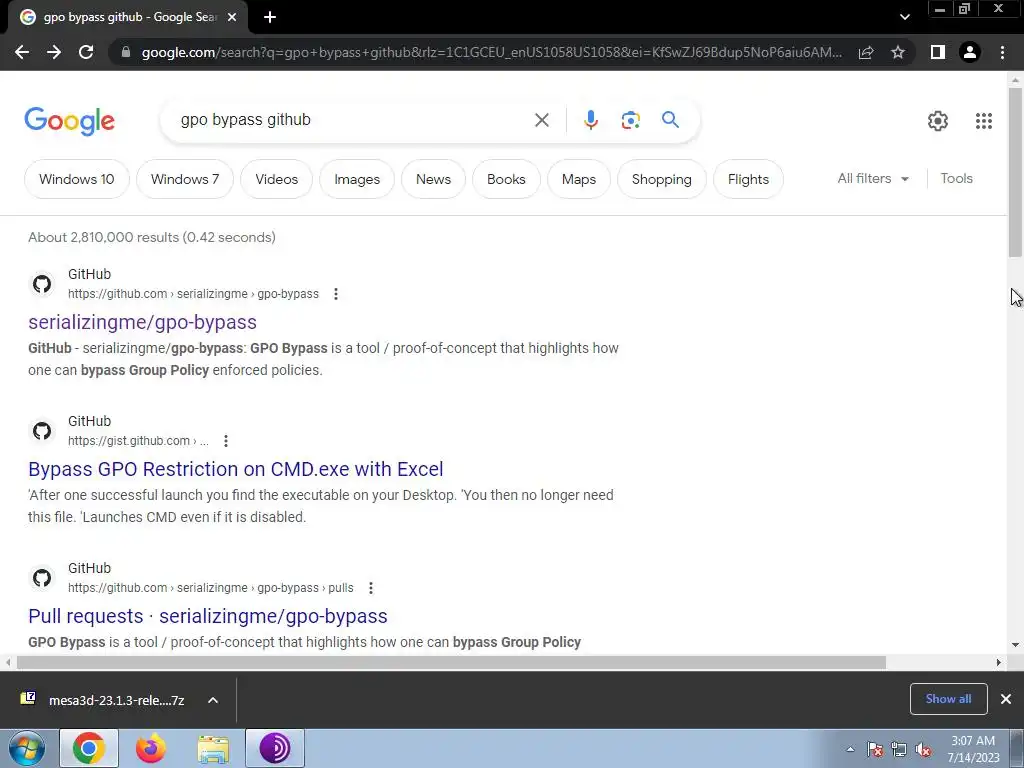Clear the search box text
Image resolution: width=1024 pixels, height=768 pixels.
541,120
